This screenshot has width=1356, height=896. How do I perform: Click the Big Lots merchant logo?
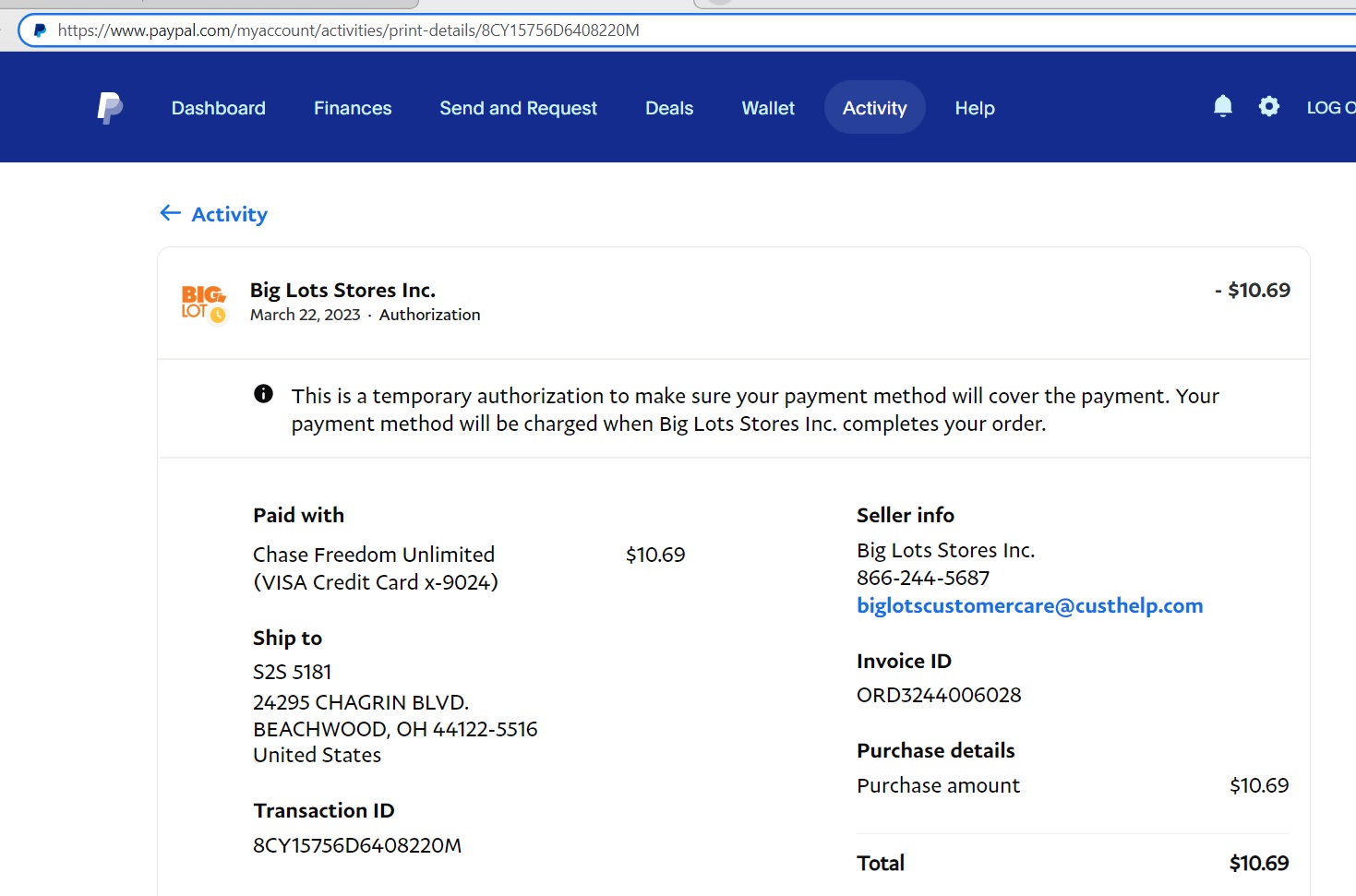(203, 303)
